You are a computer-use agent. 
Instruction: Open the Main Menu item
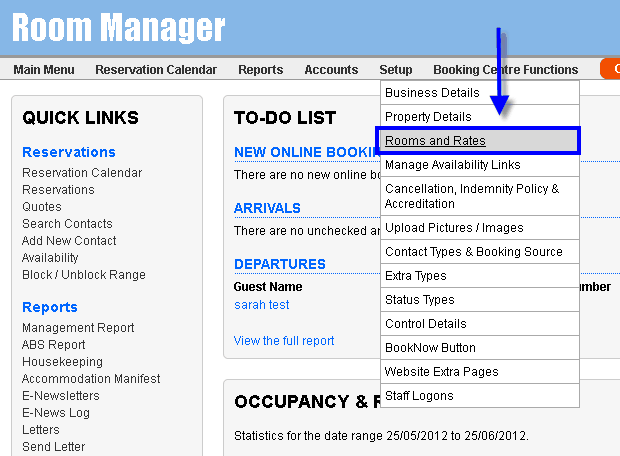tap(44, 70)
